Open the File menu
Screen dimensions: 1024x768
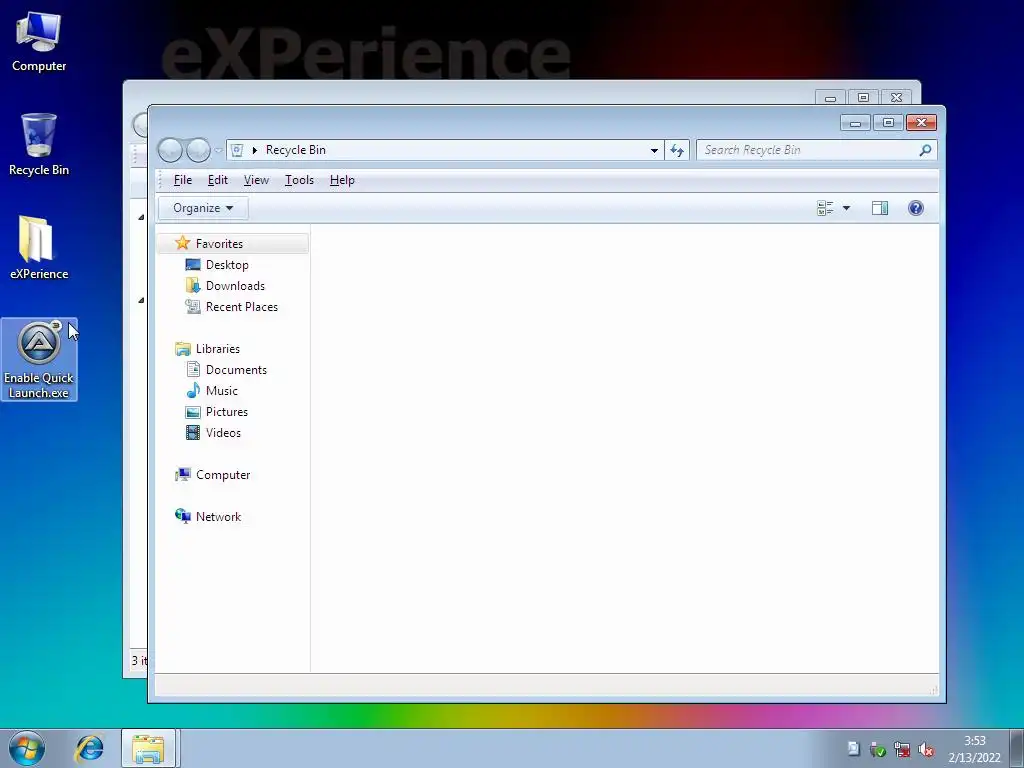pyautogui.click(x=182, y=180)
